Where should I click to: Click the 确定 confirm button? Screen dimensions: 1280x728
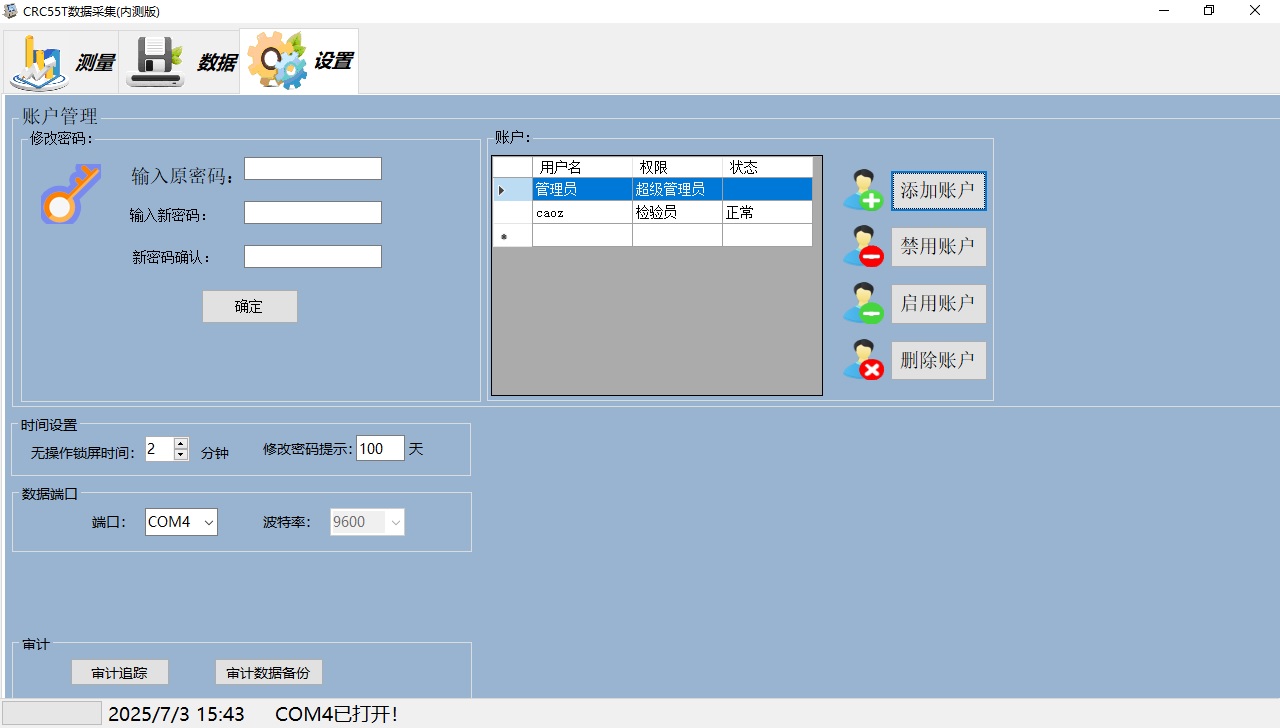pos(249,307)
